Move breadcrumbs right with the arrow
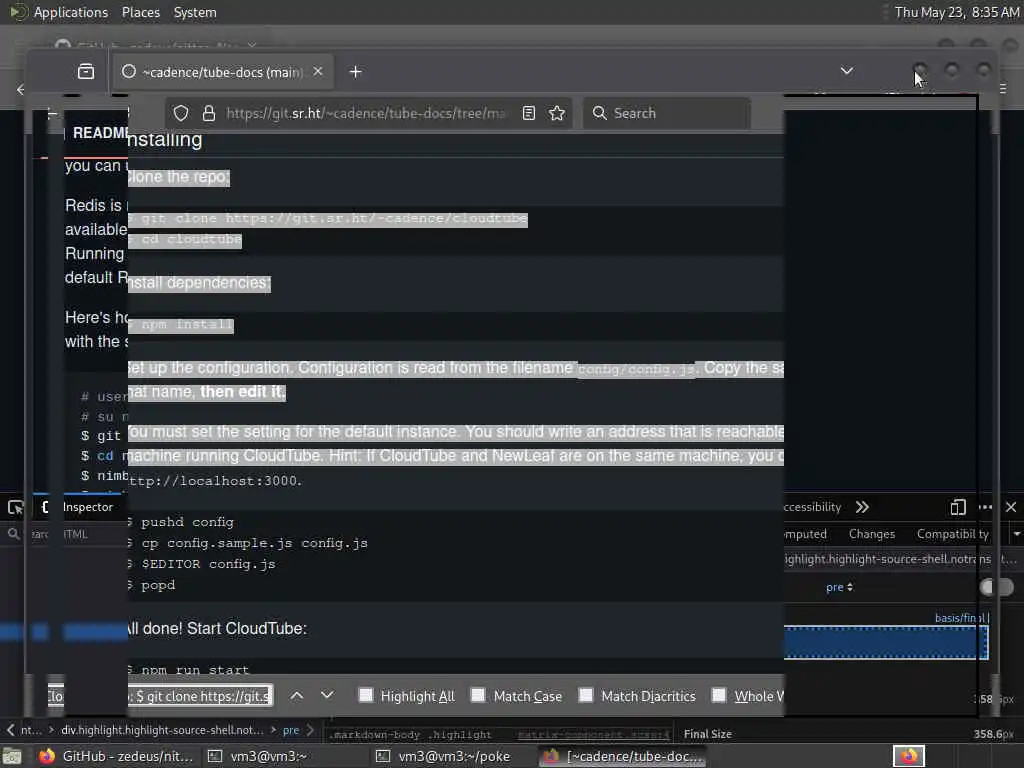The image size is (1024, 768). point(311,729)
